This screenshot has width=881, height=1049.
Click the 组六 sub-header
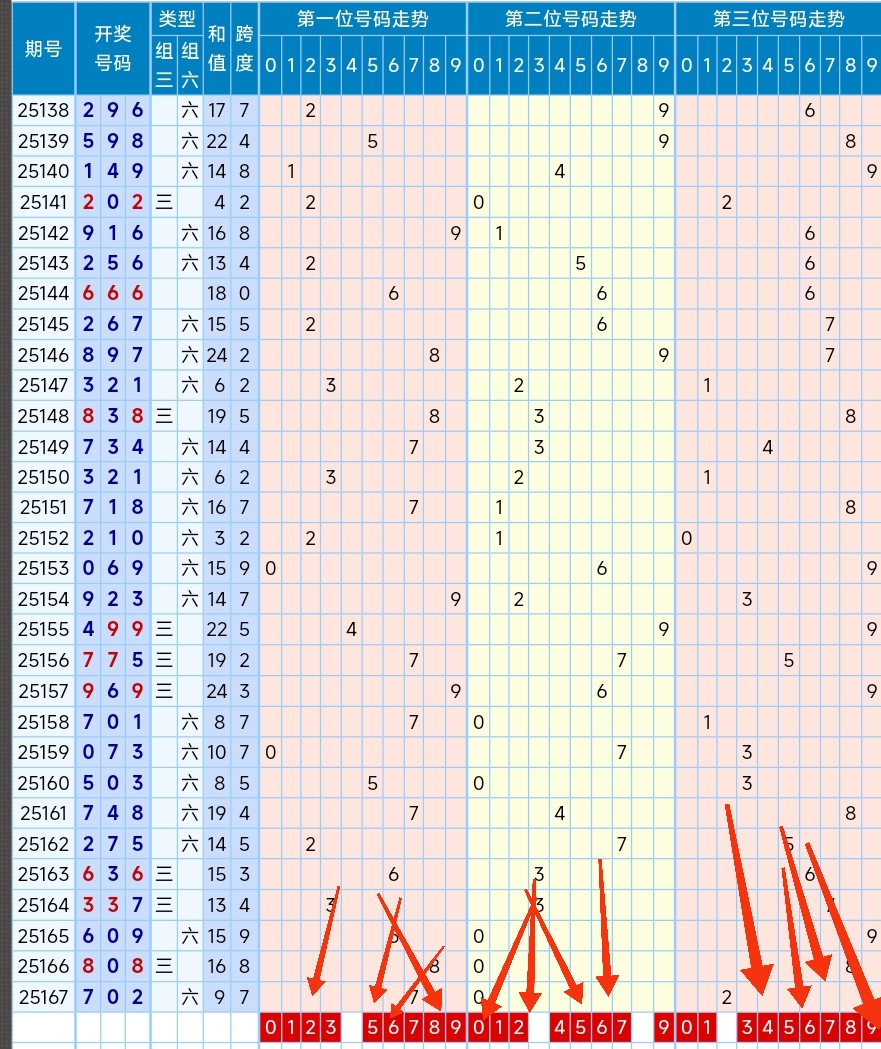tap(190, 65)
